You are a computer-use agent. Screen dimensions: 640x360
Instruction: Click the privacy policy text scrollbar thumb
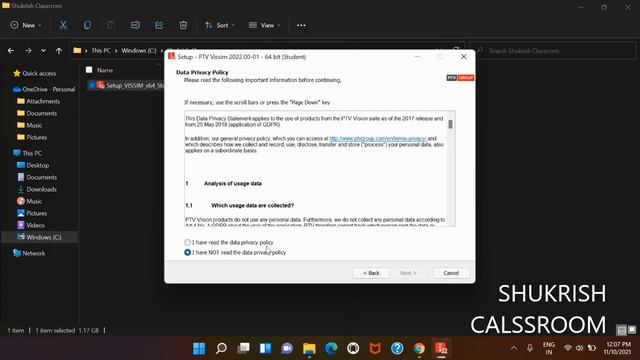[x=450, y=124]
